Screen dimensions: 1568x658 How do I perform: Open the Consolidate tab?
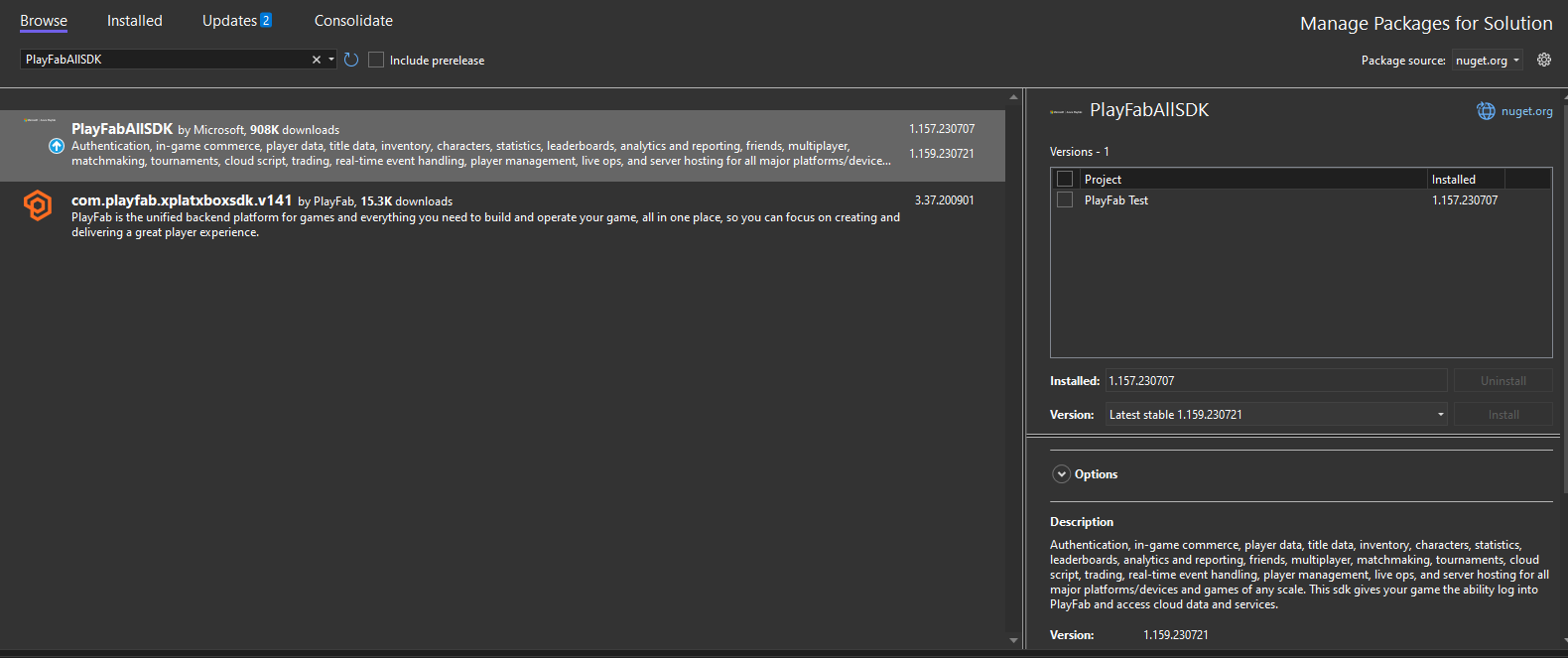point(353,21)
